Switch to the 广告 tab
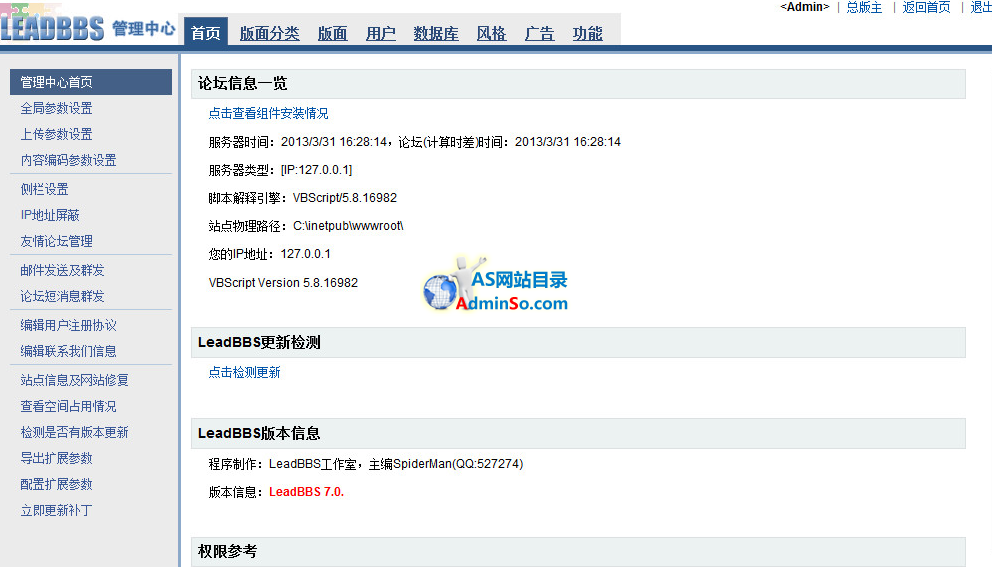This screenshot has height=567, width=992. [x=539, y=34]
